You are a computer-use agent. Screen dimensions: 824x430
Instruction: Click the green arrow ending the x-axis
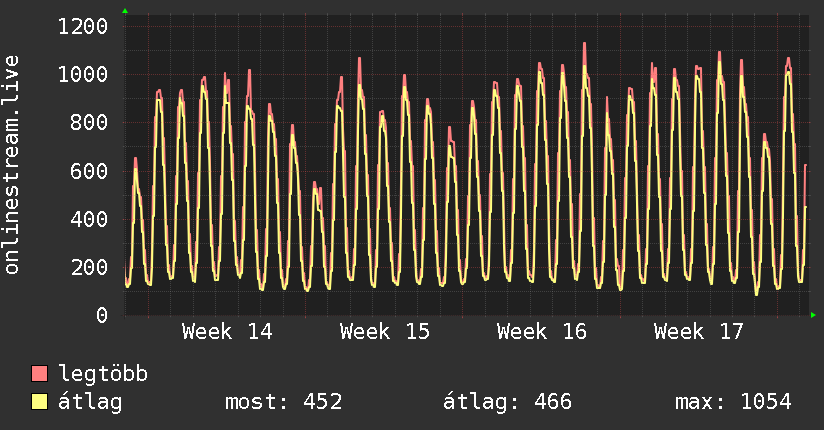814,315
